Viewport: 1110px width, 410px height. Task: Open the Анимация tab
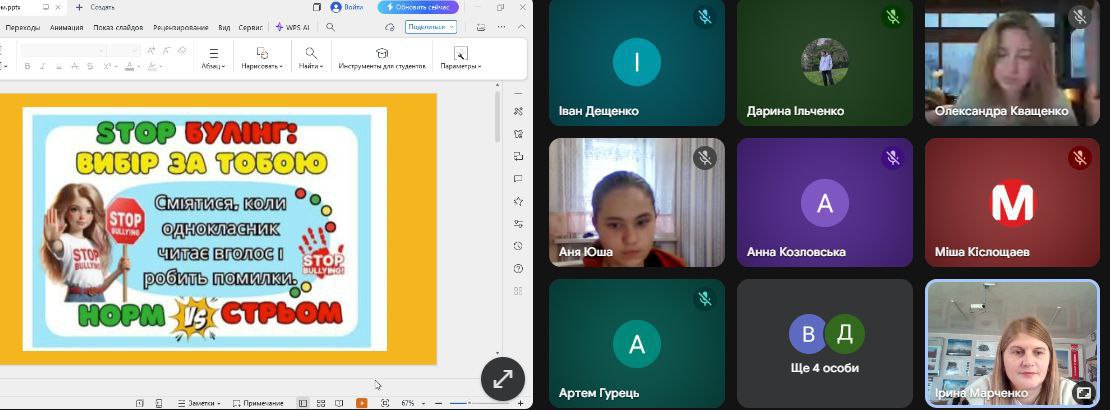click(67, 27)
